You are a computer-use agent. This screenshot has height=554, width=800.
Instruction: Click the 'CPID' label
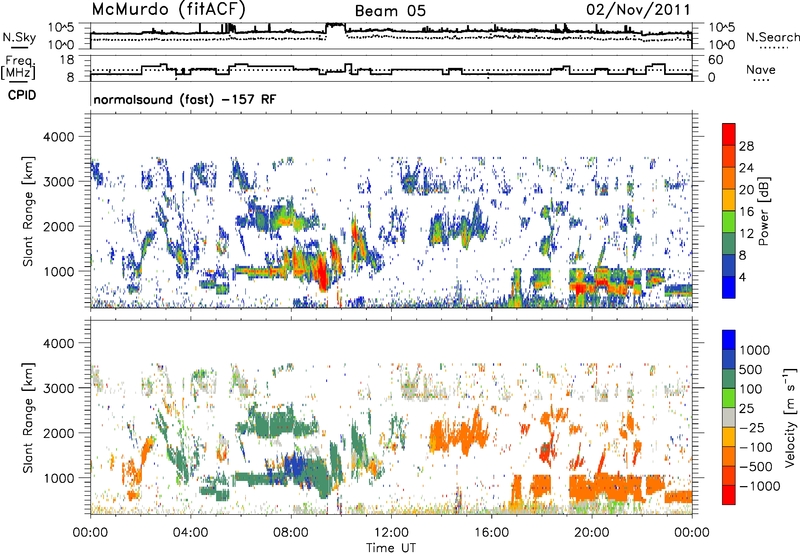coord(22,95)
